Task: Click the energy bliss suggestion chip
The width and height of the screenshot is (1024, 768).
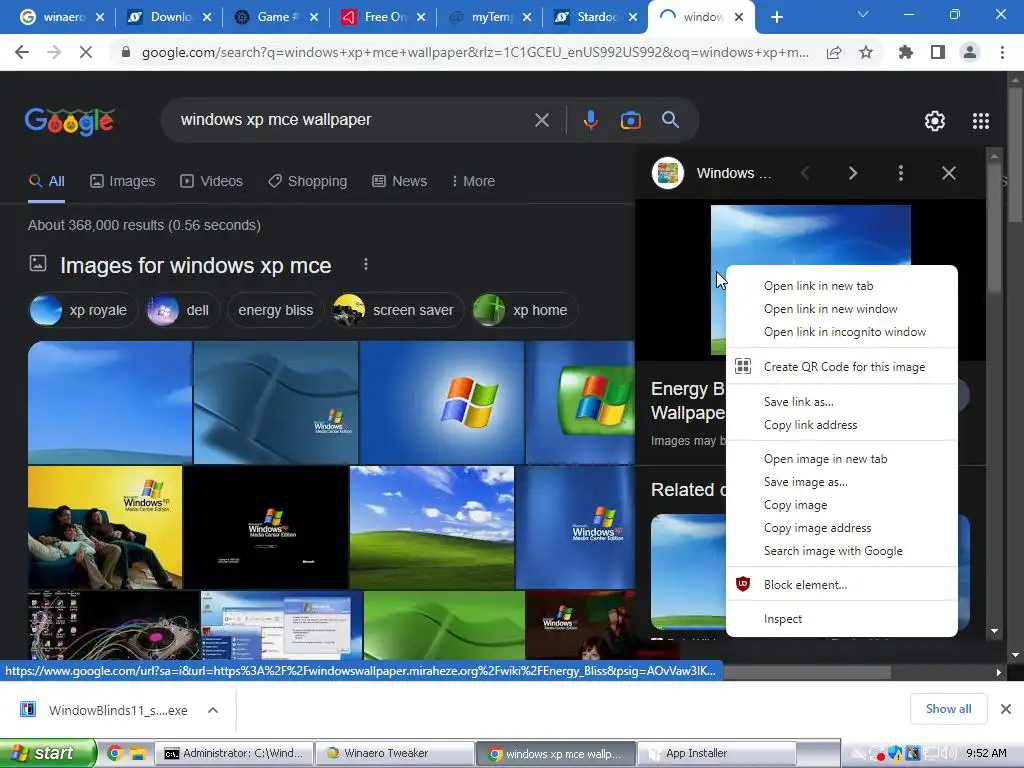Action: [276, 310]
